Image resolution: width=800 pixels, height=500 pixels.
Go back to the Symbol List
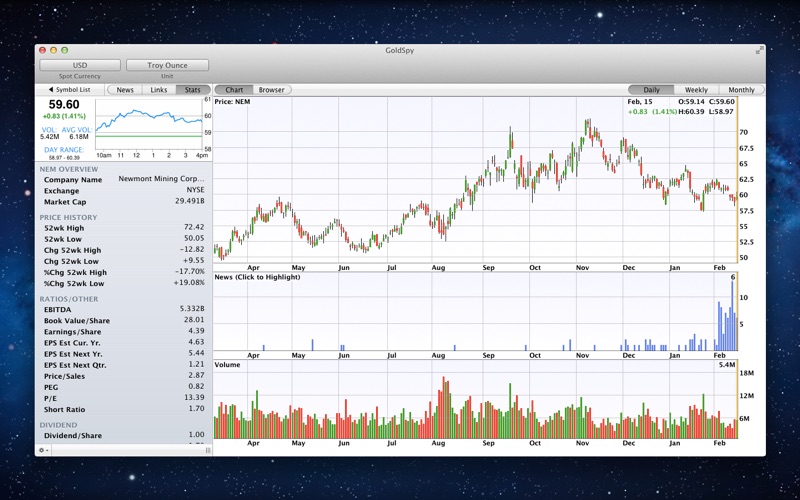(x=69, y=90)
